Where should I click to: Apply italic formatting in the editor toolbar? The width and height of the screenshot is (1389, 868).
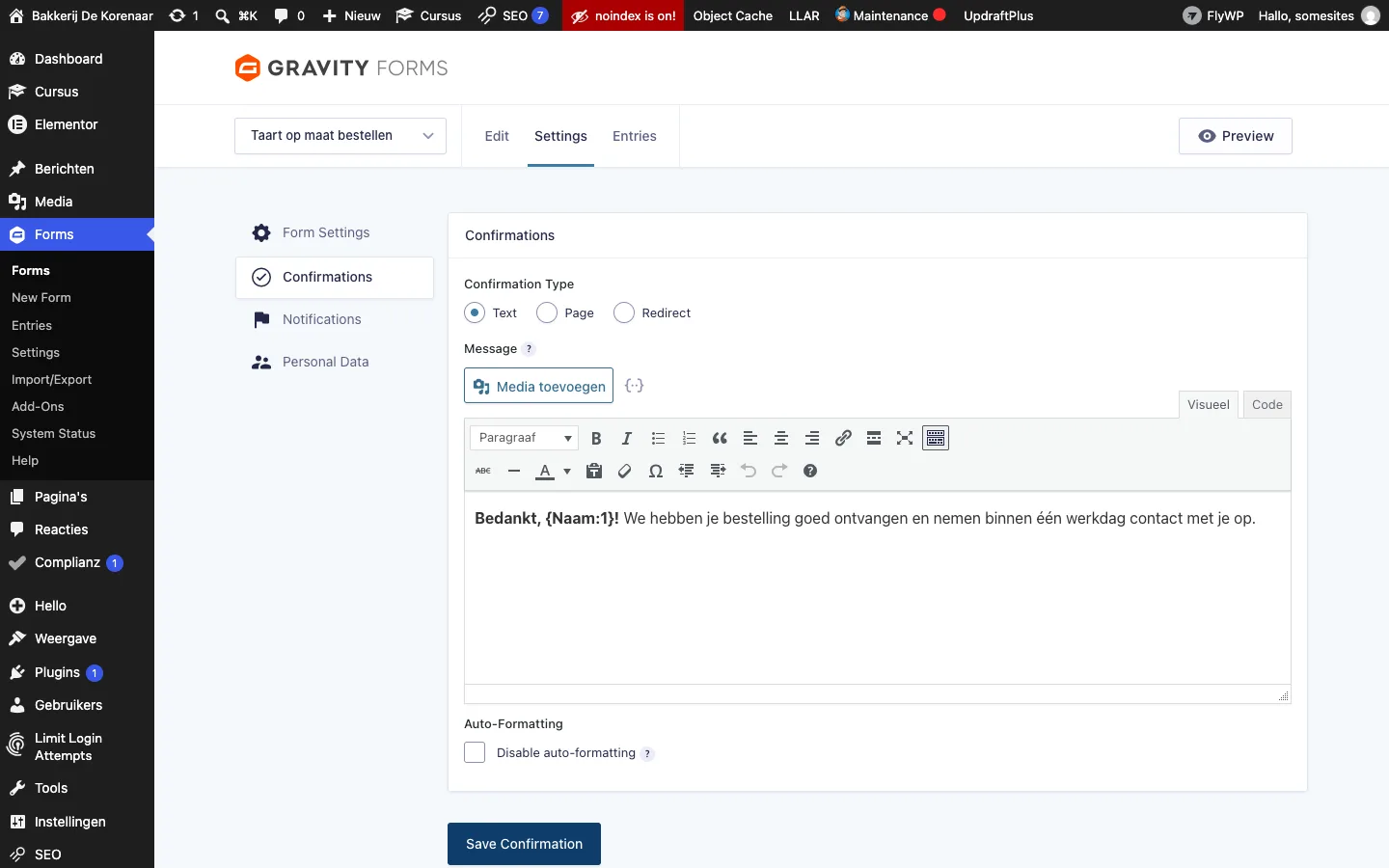[627, 438]
